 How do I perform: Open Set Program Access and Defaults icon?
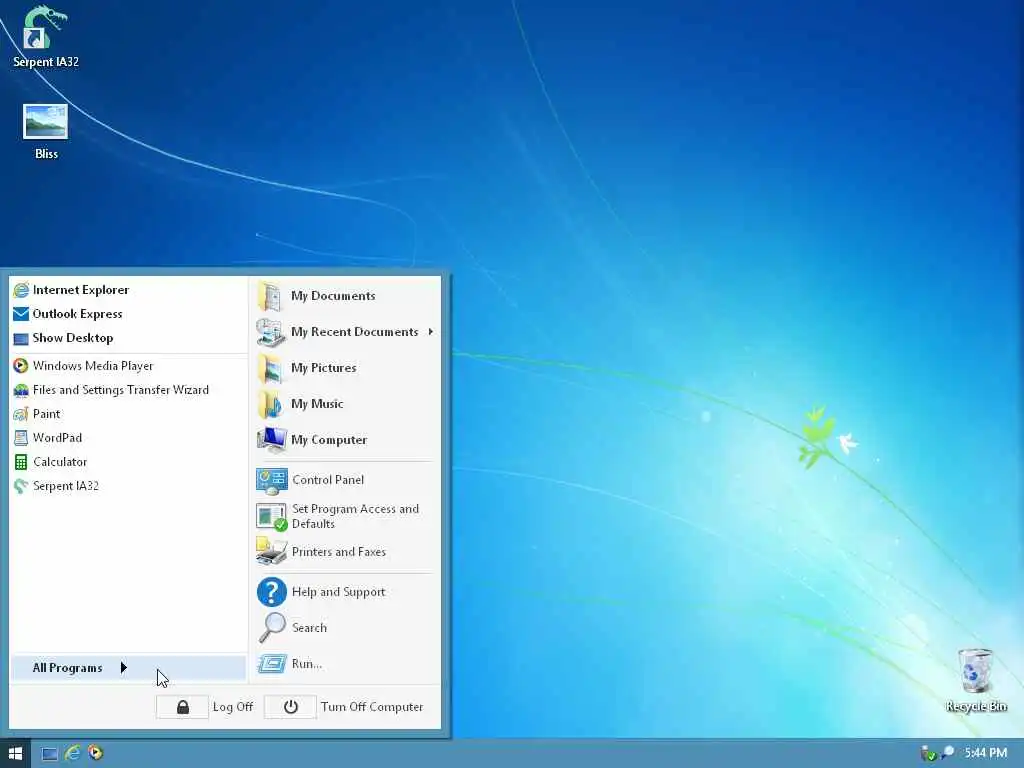coord(272,517)
